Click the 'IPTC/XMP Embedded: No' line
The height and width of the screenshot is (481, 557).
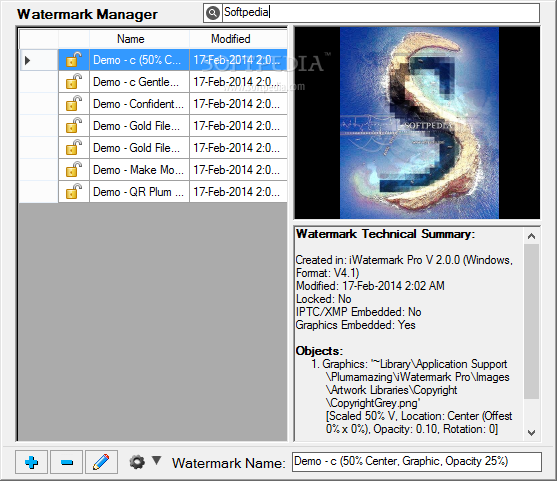pos(359,312)
